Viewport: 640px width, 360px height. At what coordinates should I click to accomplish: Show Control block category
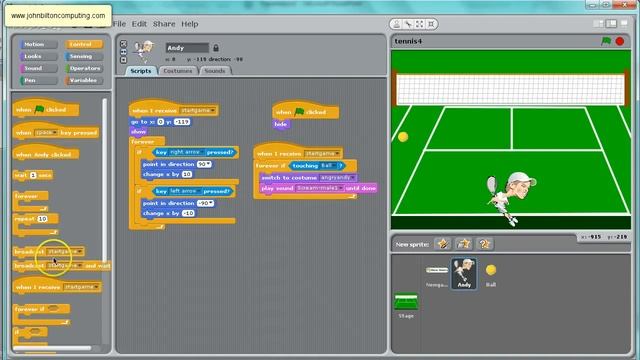pos(83,44)
